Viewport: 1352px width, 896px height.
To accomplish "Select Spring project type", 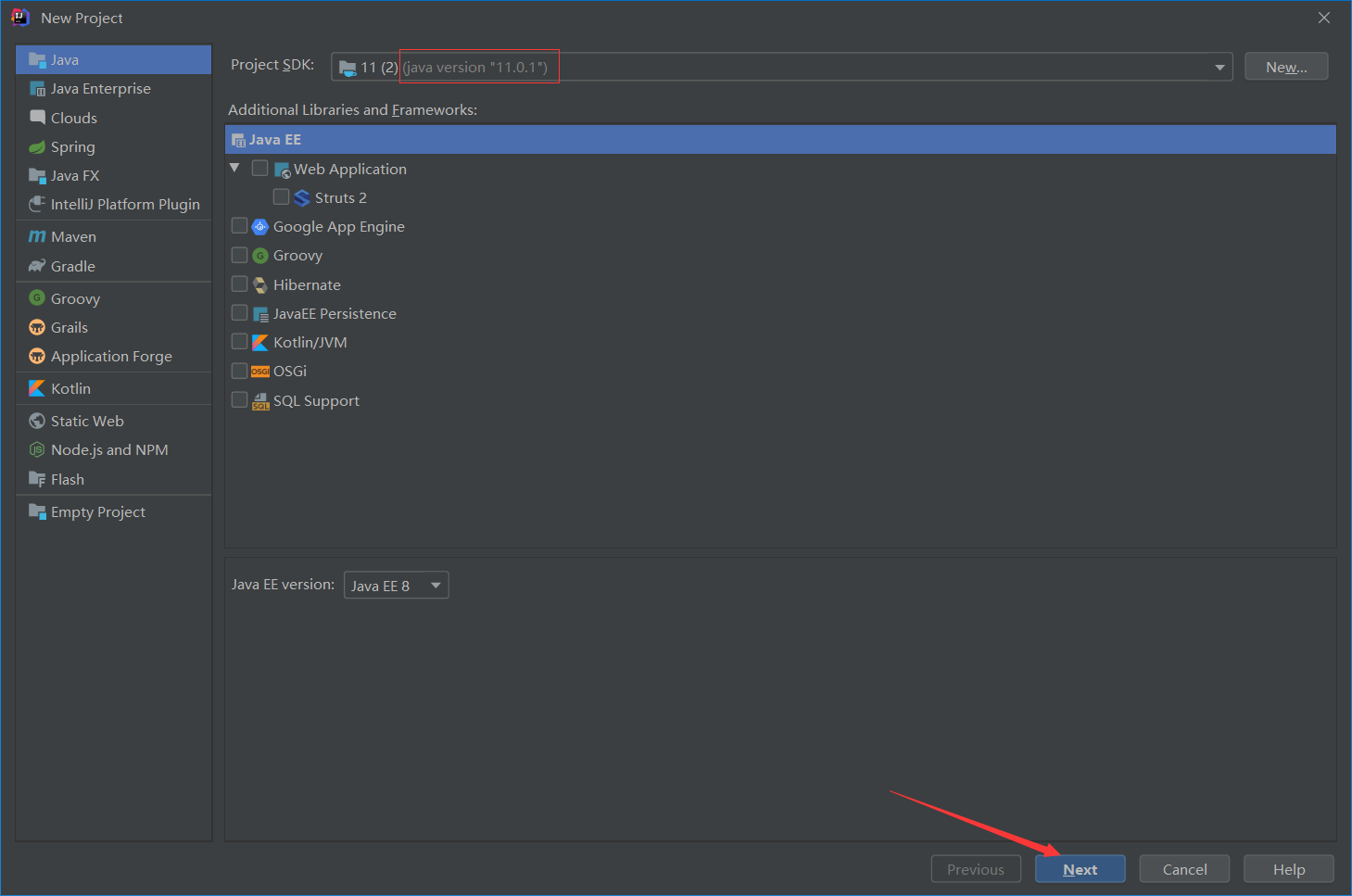I will 113,146.
